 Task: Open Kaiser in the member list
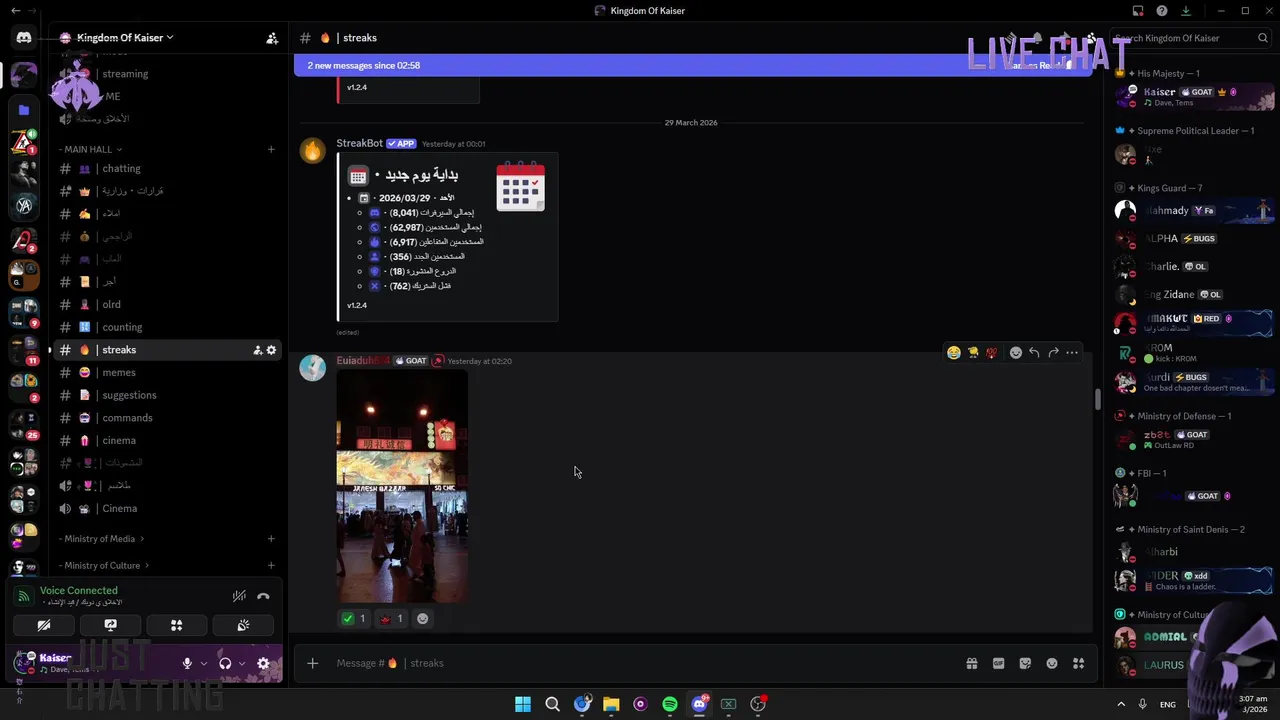[x=1194, y=96]
